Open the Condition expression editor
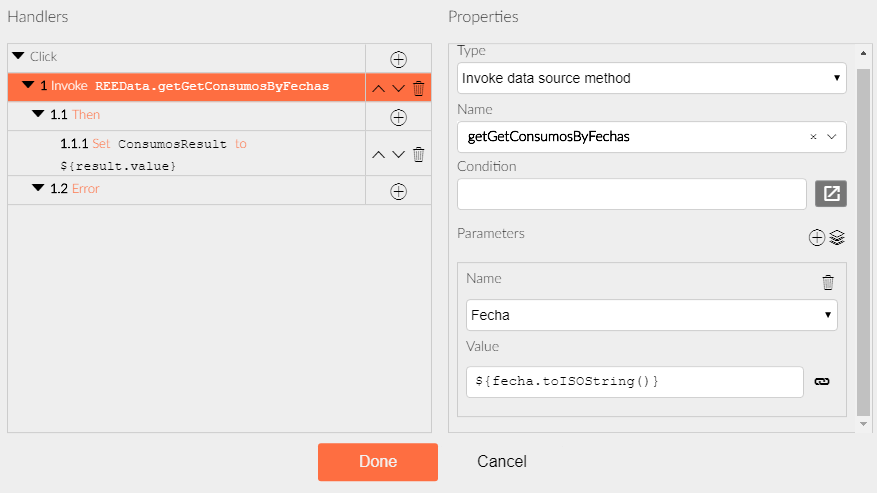 831,194
